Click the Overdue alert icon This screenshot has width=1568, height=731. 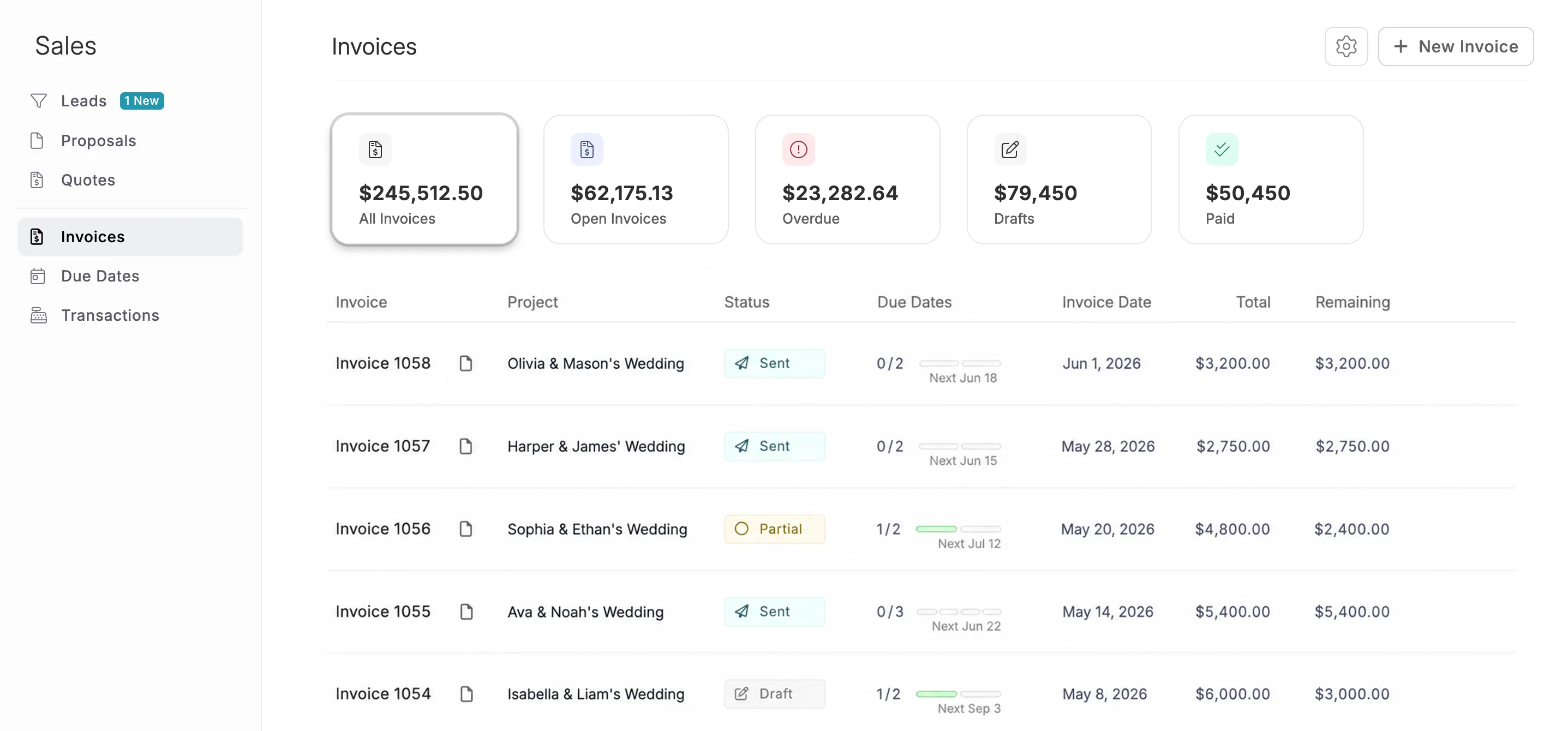(x=799, y=149)
